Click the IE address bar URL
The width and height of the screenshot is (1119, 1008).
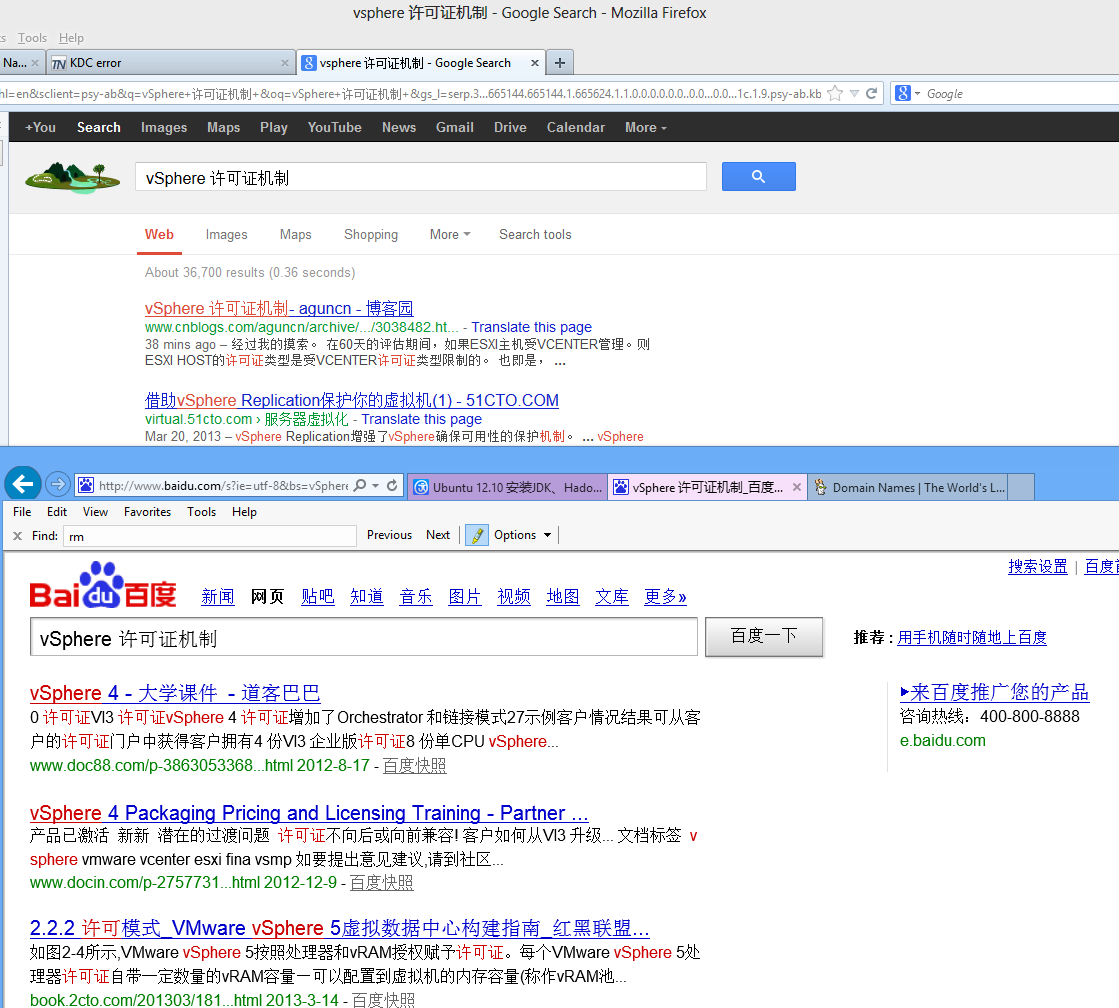[223, 485]
